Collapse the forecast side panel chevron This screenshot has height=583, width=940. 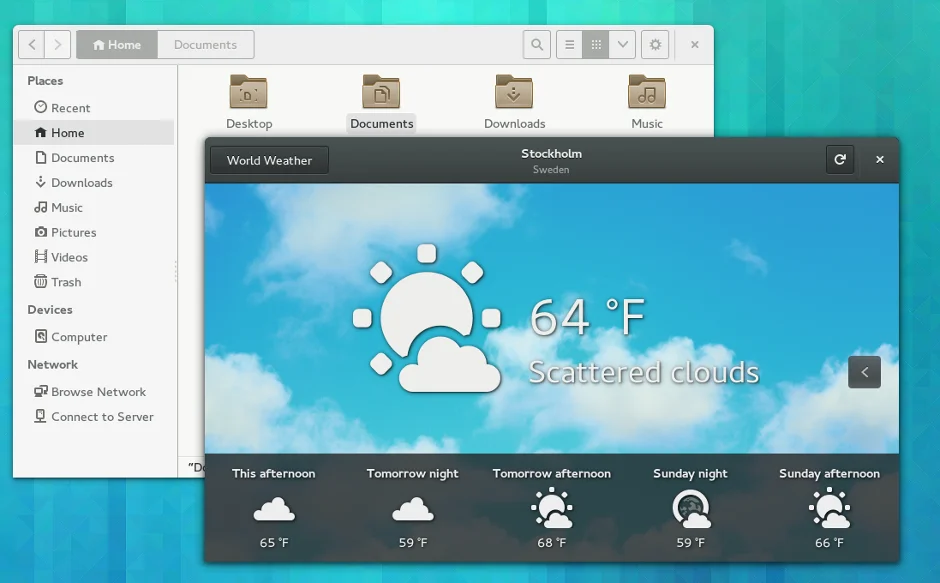(x=864, y=372)
